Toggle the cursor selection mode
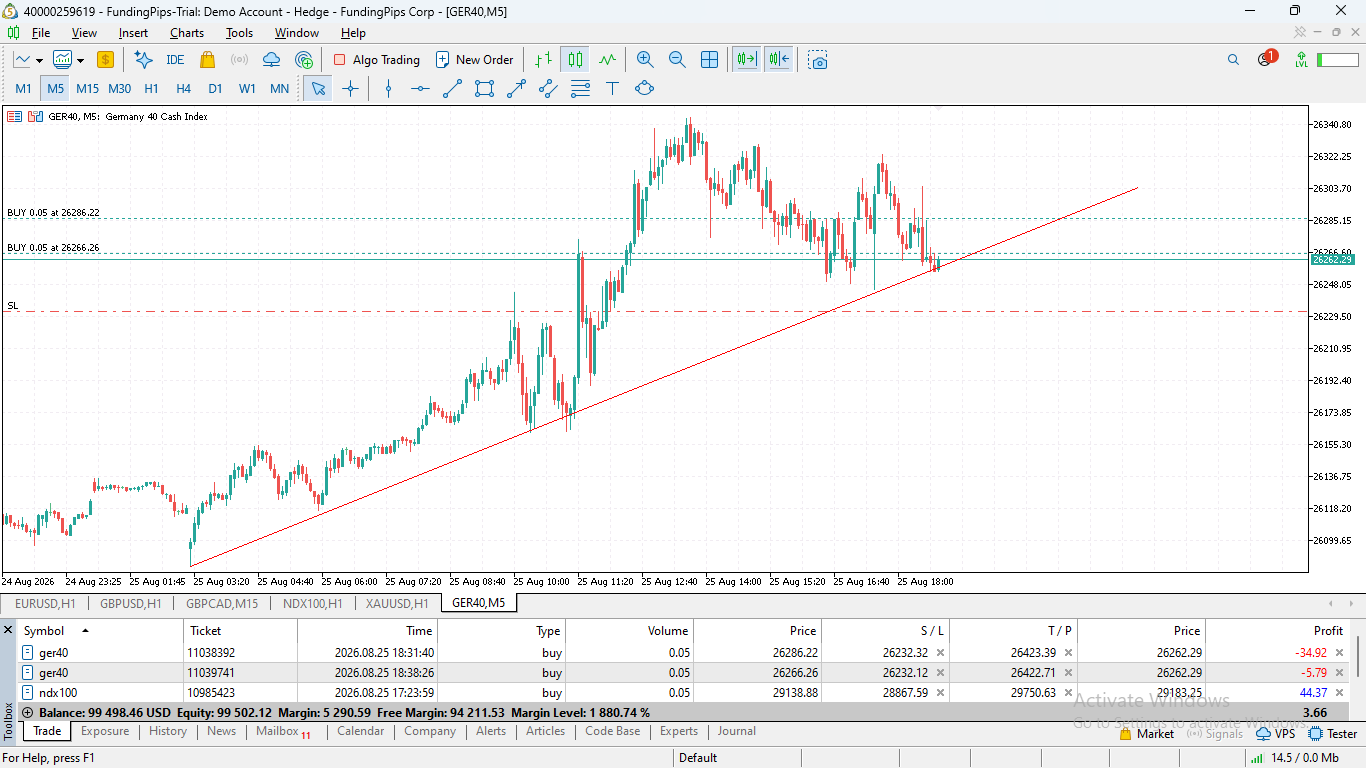The width and height of the screenshot is (1366, 768). tap(318, 88)
